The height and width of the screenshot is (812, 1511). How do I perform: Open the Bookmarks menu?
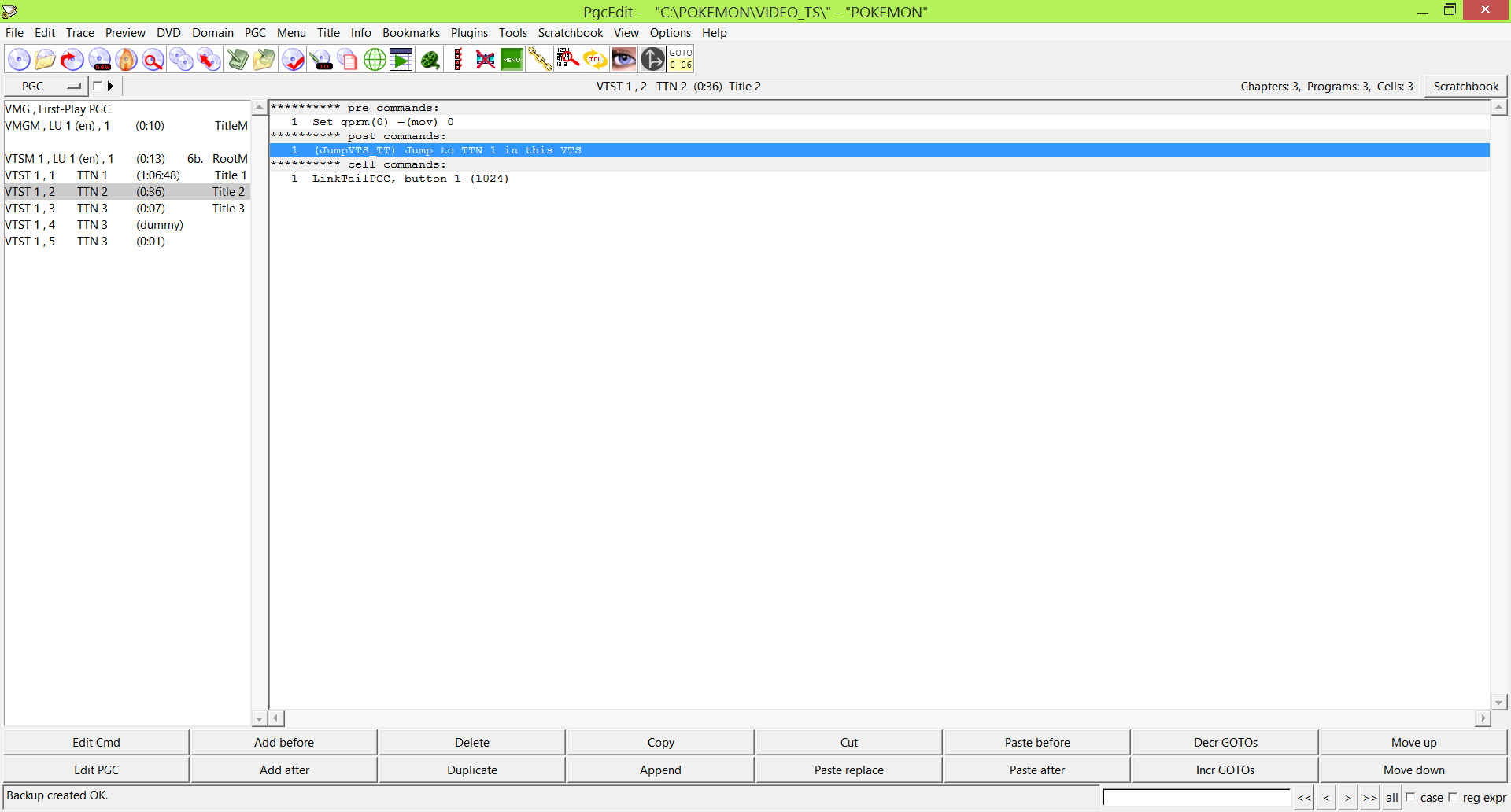(411, 33)
